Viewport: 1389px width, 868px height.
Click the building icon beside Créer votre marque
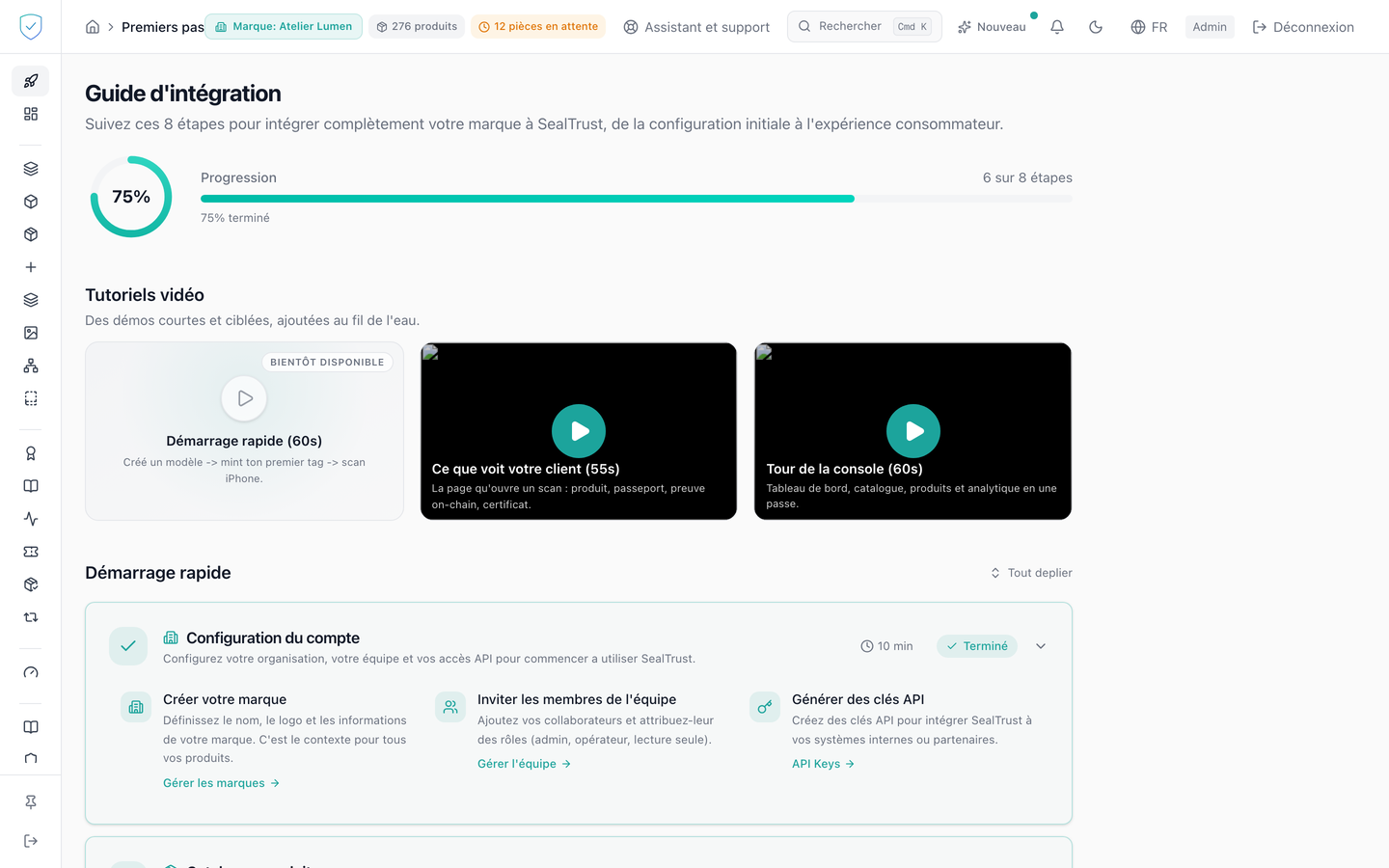[136, 707]
